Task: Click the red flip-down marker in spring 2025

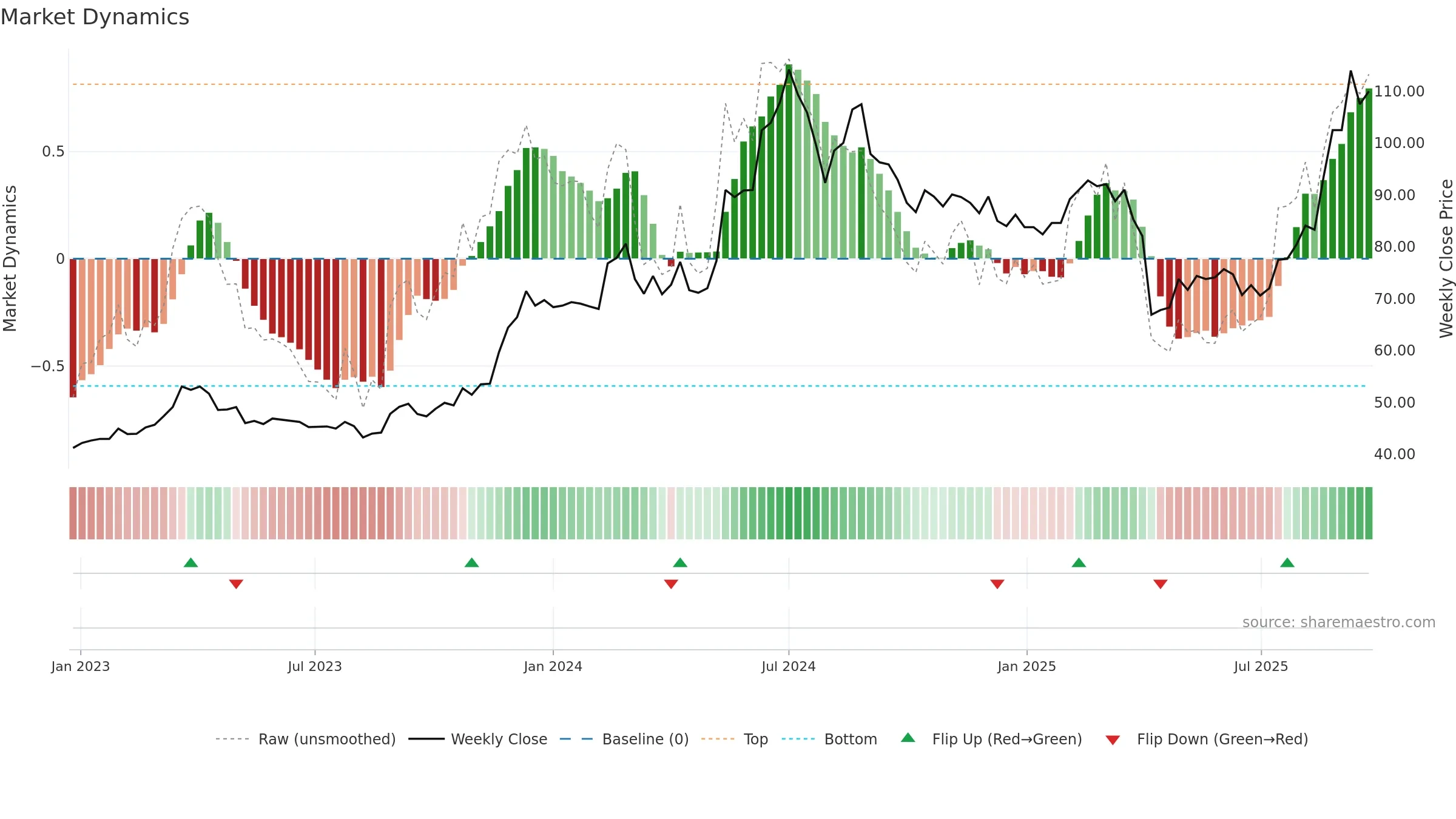Action: click(1161, 584)
